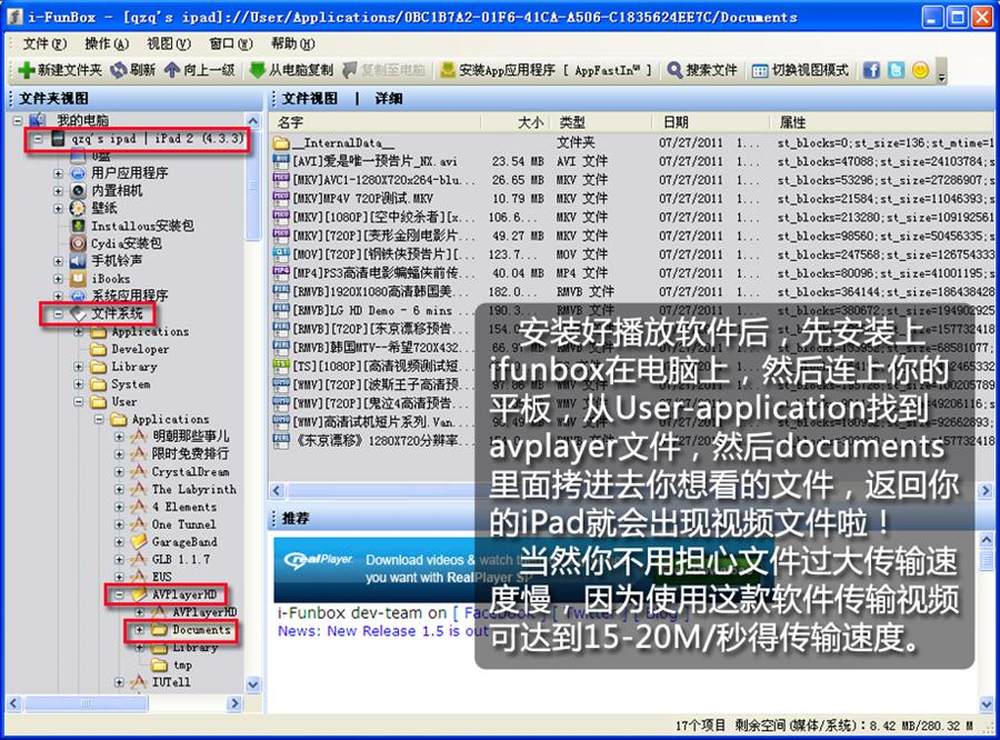Click folder tree scroll-down arrow
Image resolution: width=1000 pixels, height=740 pixels.
[x=253, y=685]
